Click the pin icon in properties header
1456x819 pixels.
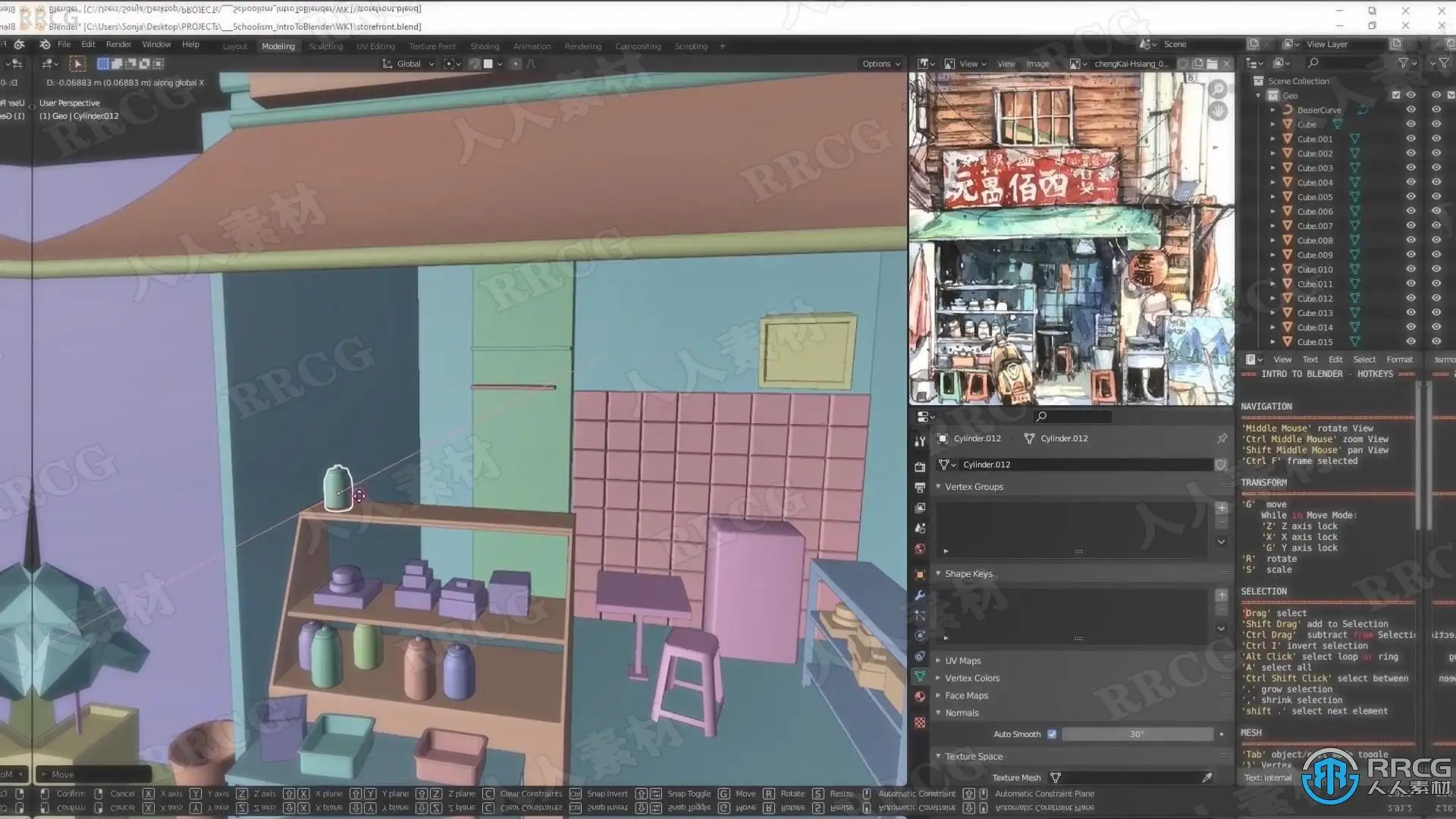(1222, 438)
